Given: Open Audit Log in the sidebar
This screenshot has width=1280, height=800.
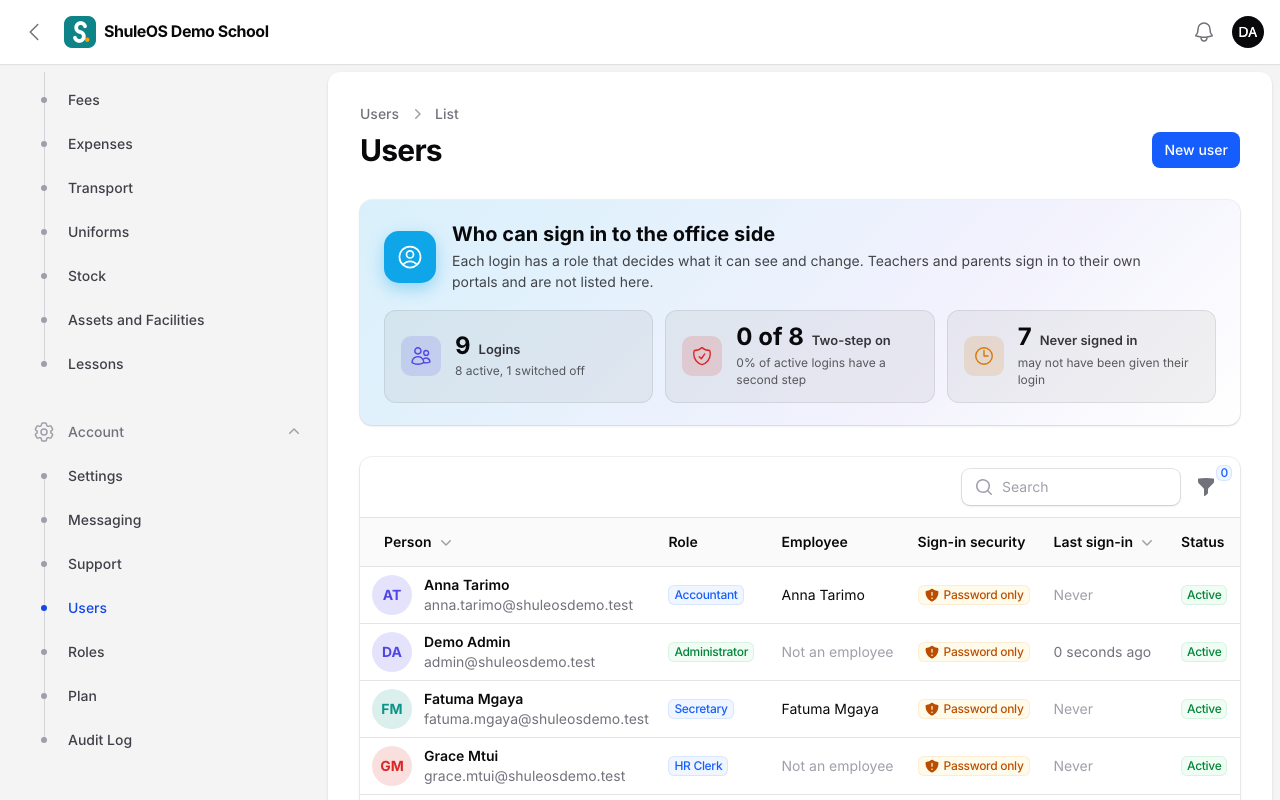Looking at the screenshot, I should pyautogui.click(x=100, y=740).
